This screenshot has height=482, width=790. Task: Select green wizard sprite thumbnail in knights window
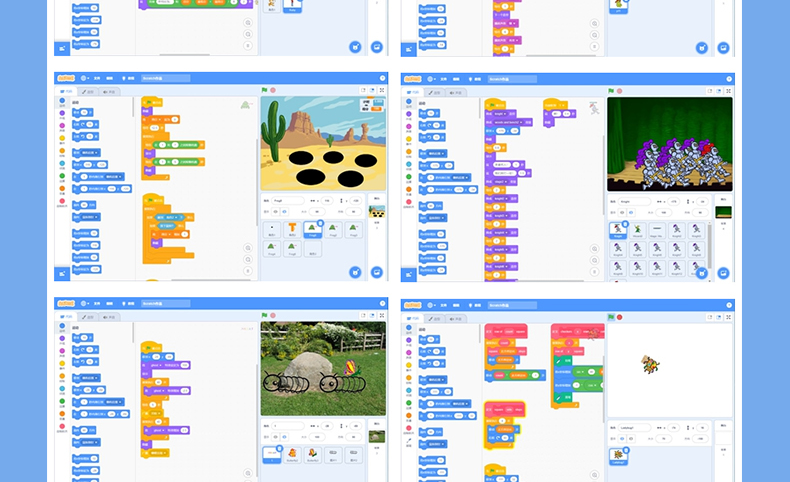[x=637, y=230]
